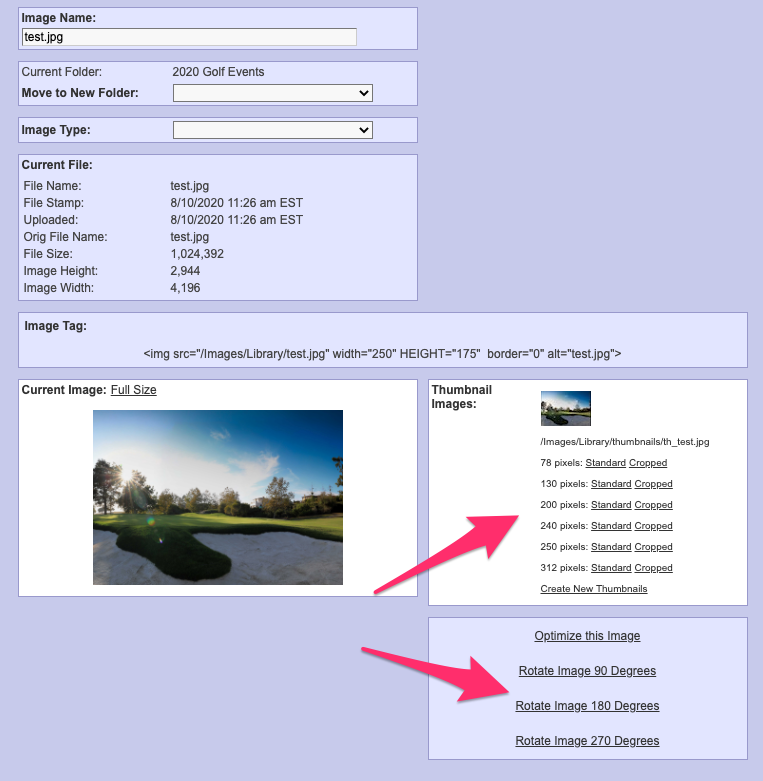The height and width of the screenshot is (781, 763).
Task: Click Image Height value 2,944
Action: pos(185,271)
